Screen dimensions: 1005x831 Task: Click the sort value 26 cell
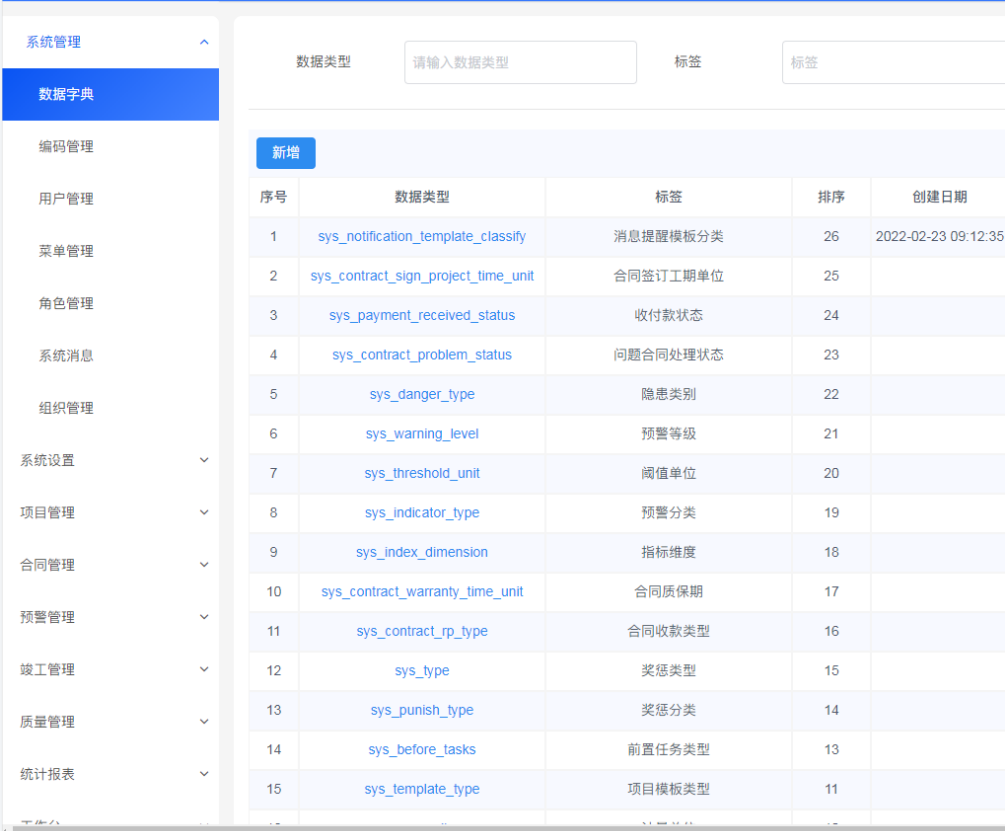pos(831,236)
